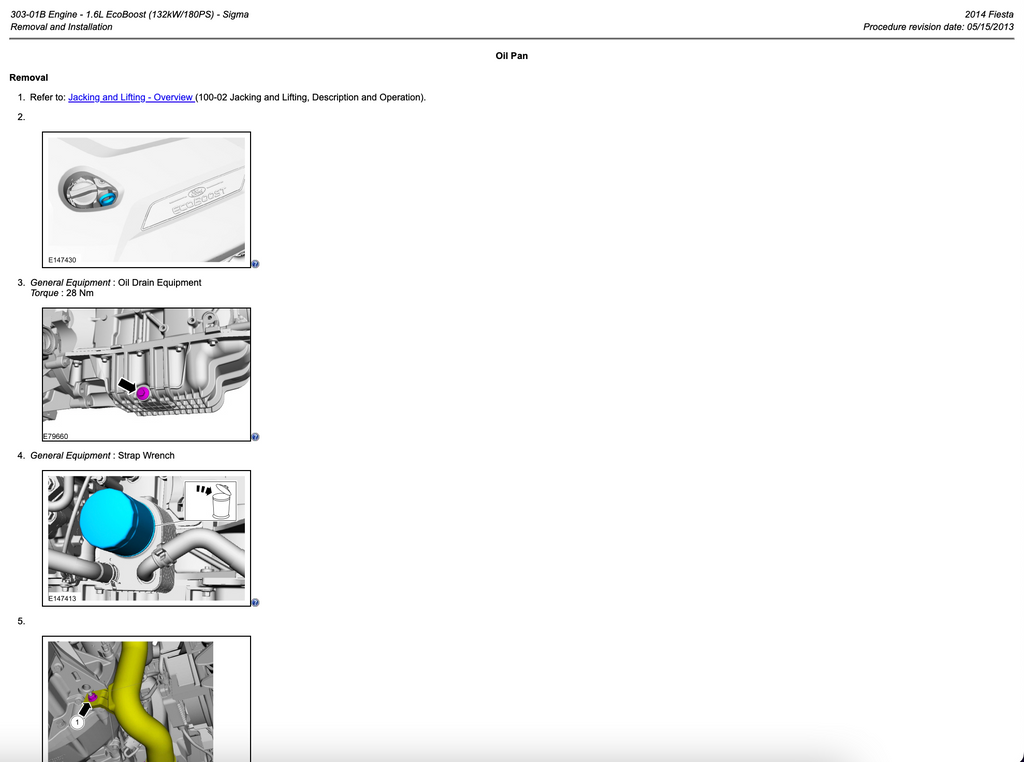Viewport: 1024px width, 762px height.
Task: Open the oil filter illustration E147413
Action: [x=146, y=538]
